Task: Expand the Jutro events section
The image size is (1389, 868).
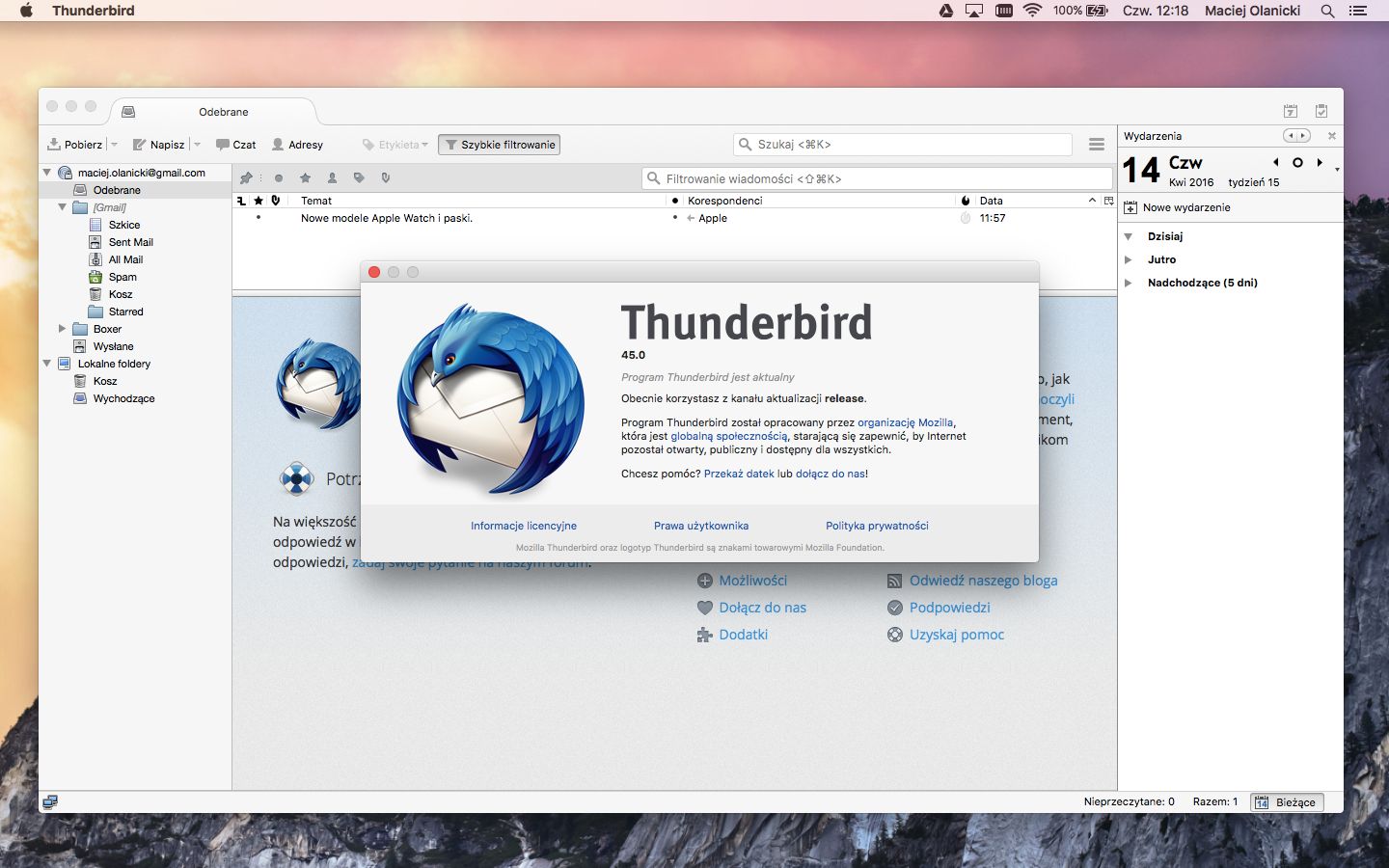Action: tap(1128, 259)
